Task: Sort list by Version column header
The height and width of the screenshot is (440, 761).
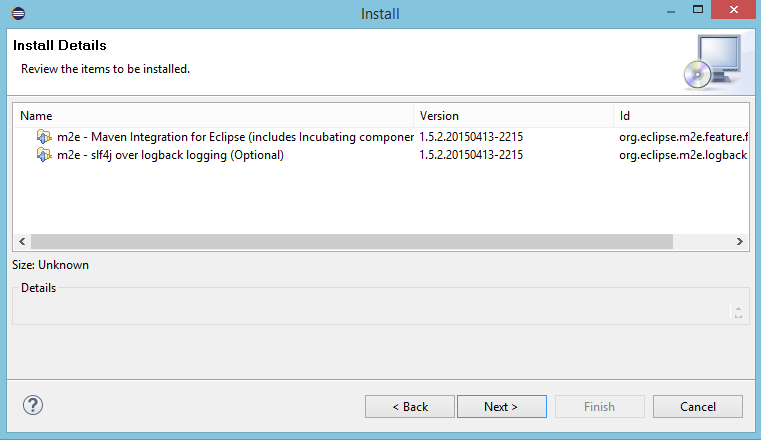Action: coord(513,116)
